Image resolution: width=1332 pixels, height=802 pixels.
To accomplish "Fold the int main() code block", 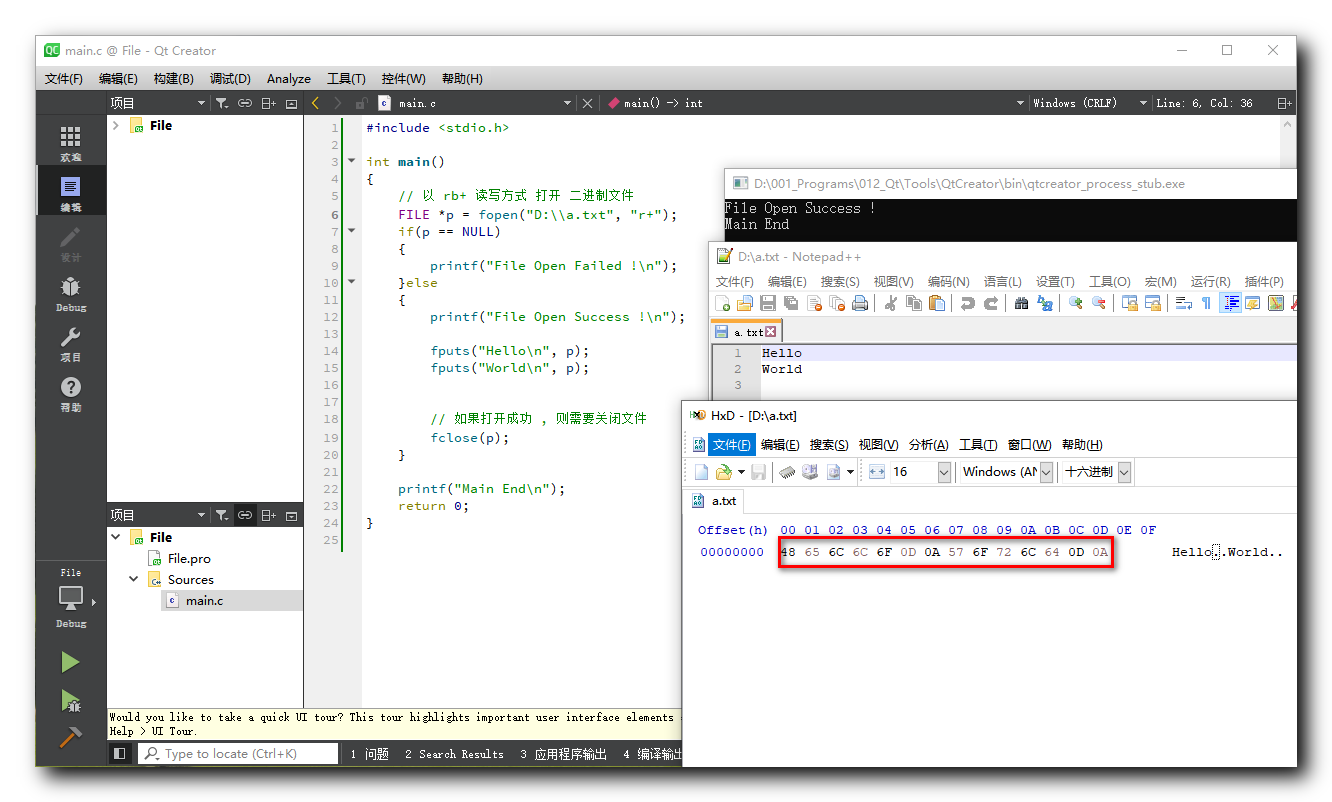I will [351, 161].
